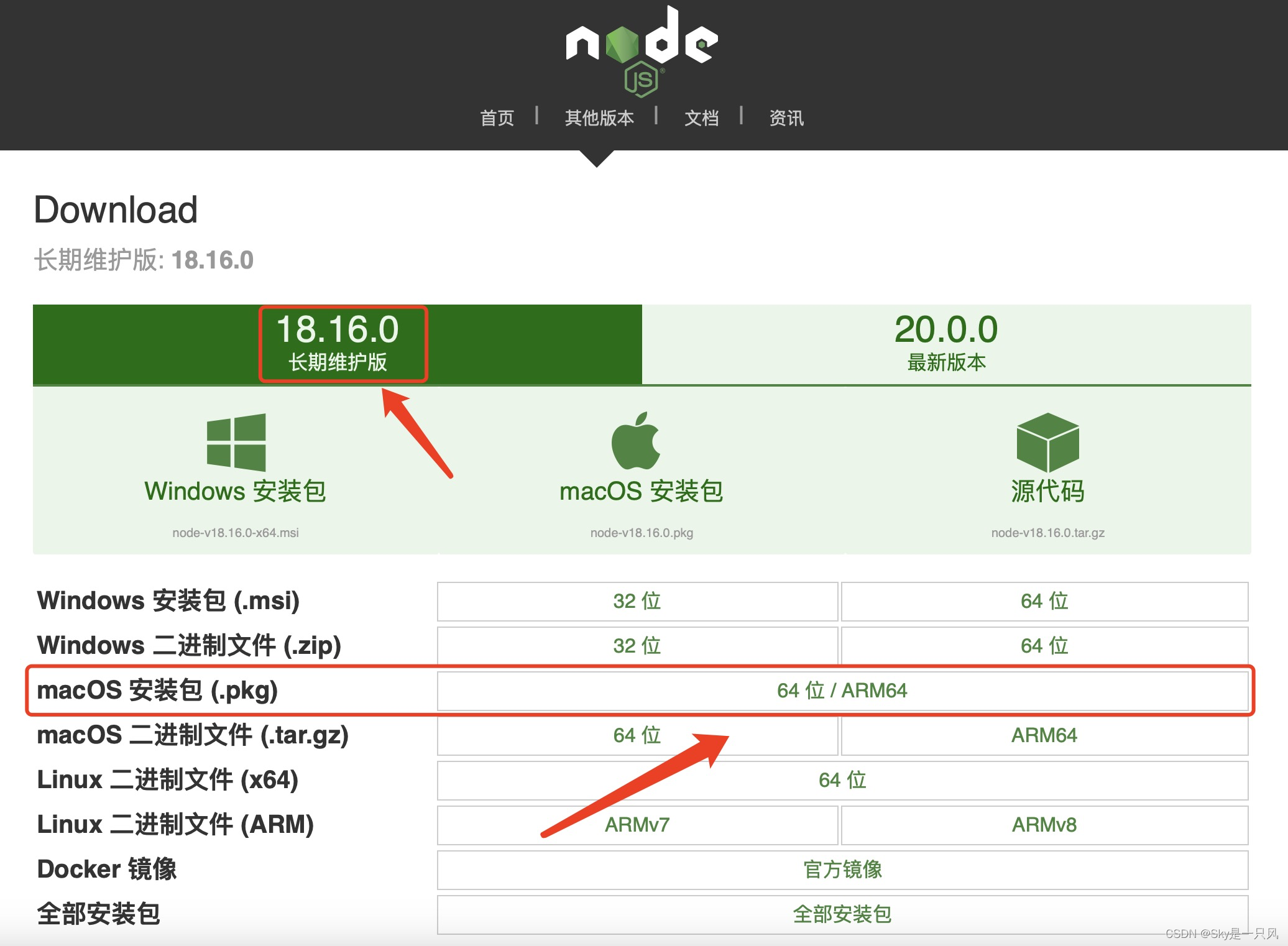
Task: Click node-v18.16.0-x64.msi file name
Action: tap(236, 533)
